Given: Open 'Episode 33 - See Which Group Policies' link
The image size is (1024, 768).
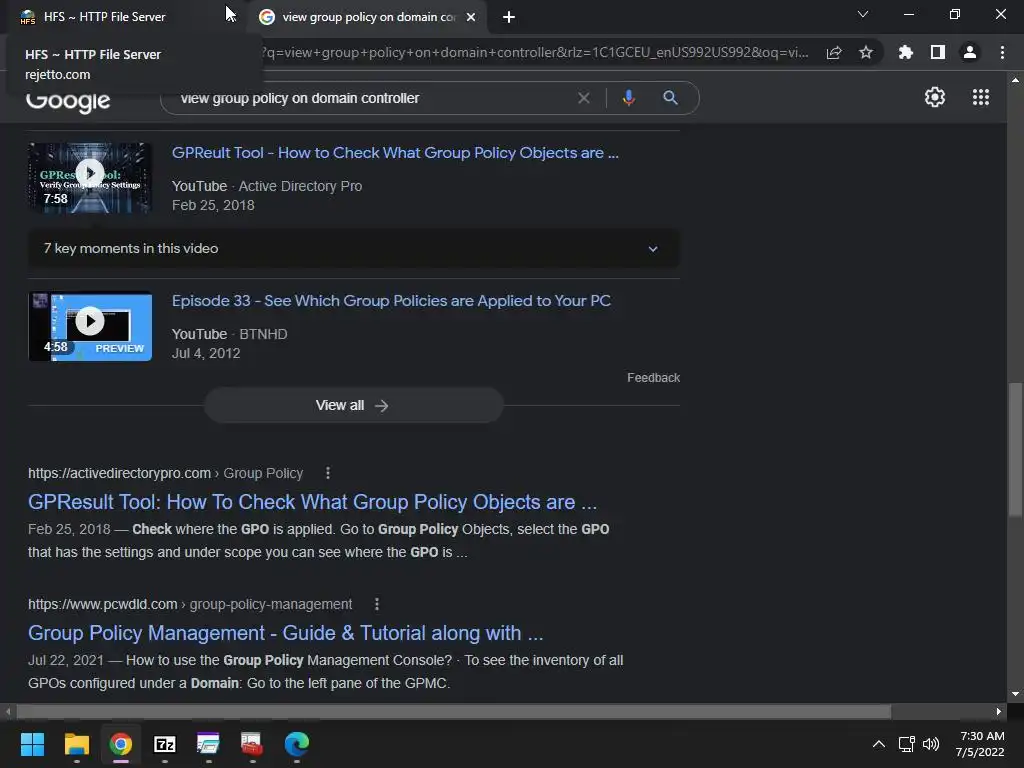Looking at the screenshot, I should (391, 301).
